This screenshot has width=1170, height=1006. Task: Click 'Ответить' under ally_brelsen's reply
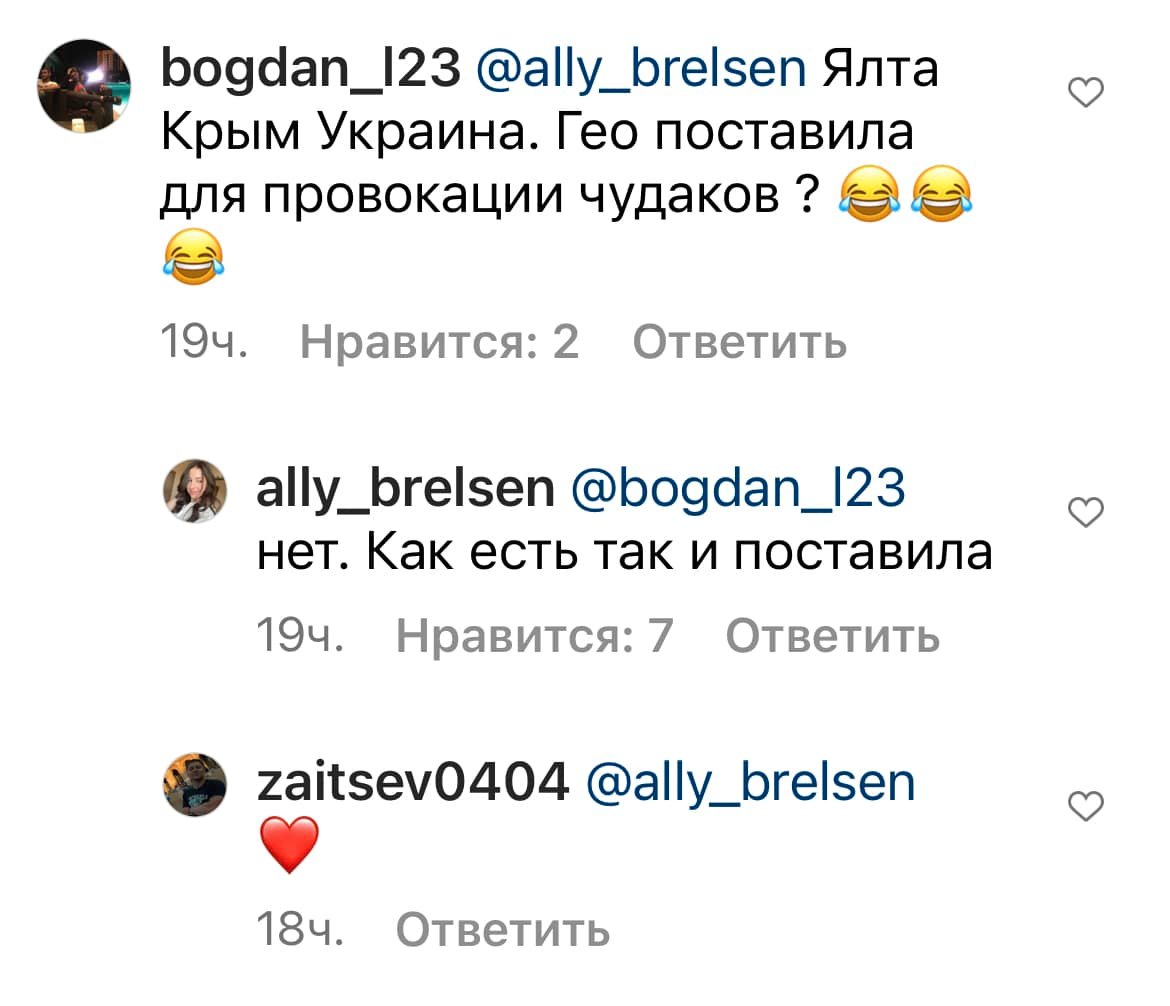tap(832, 636)
